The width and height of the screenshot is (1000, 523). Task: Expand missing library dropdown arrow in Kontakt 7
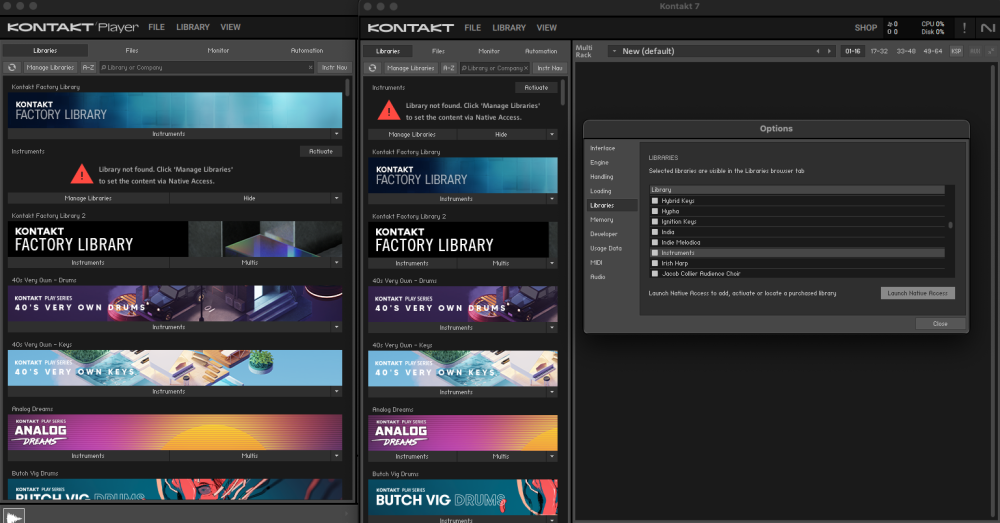tap(552, 135)
